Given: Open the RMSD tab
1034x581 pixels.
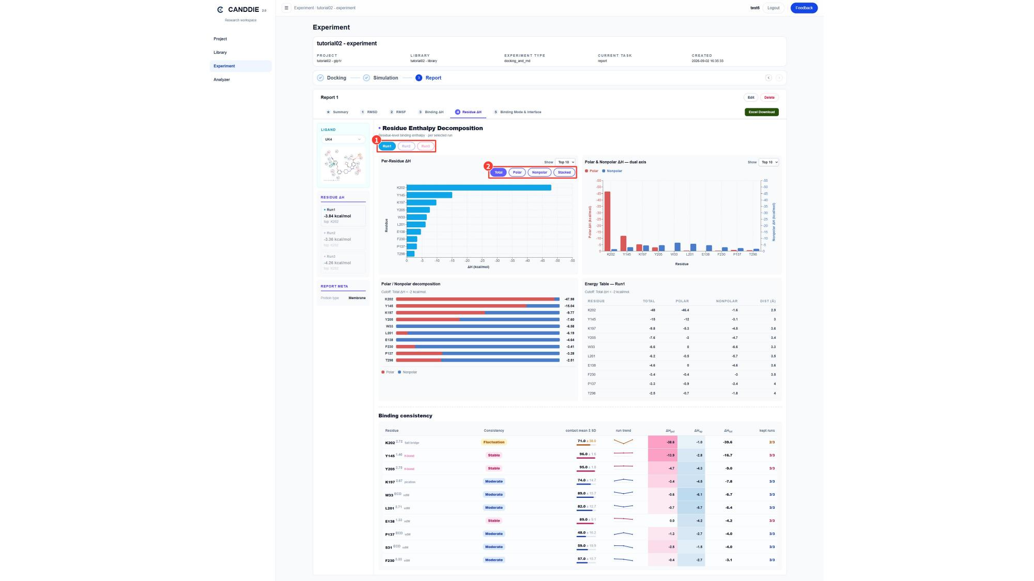Looking at the screenshot, I should tap(369, 112).
